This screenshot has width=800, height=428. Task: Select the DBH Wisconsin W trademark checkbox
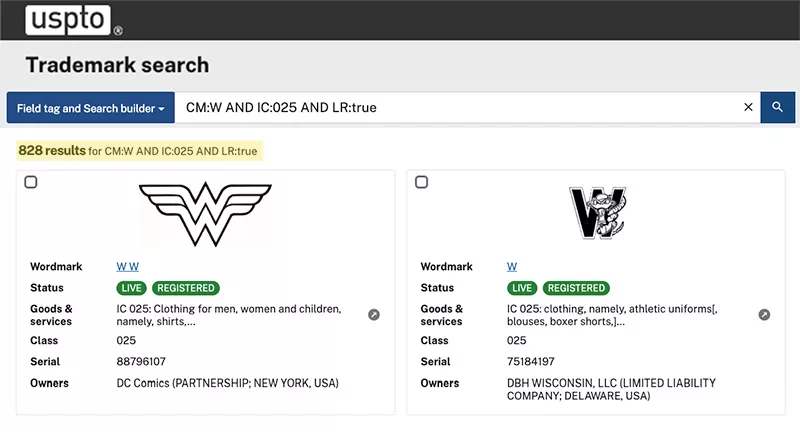point(421,182)
